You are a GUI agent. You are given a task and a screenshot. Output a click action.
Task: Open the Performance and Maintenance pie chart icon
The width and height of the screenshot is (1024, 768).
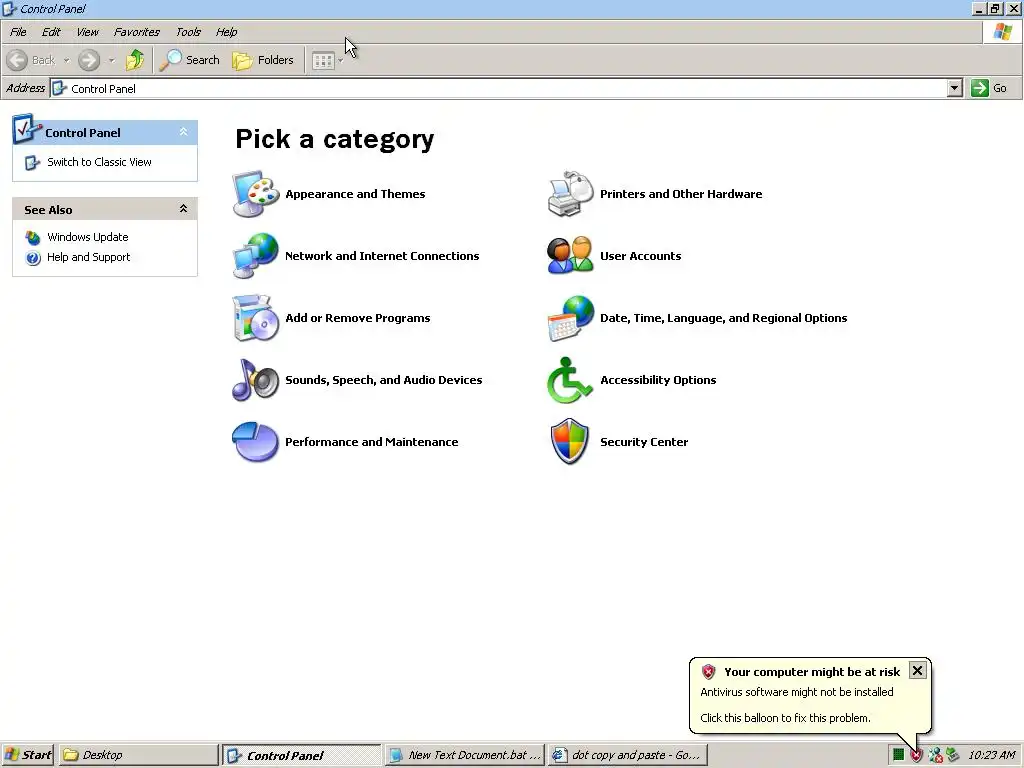(x=255, y=441)
